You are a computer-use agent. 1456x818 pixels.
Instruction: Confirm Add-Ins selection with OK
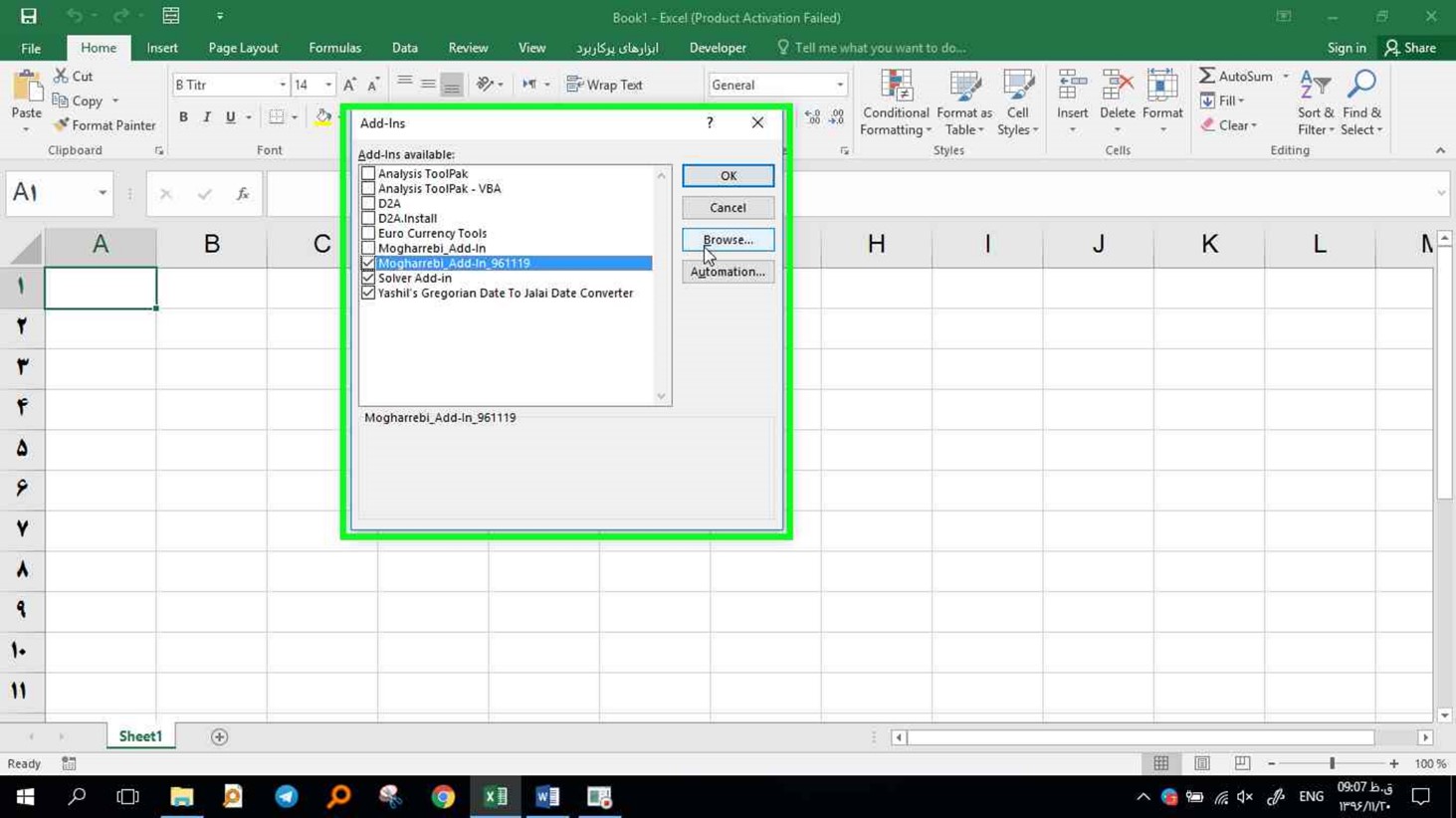pos(728,176)
